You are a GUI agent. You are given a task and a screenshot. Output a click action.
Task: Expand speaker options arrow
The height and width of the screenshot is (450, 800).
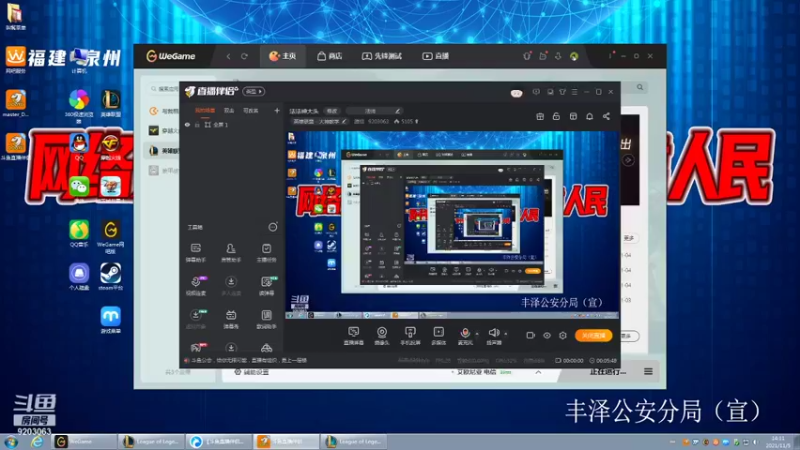click(x=506, y=334)
